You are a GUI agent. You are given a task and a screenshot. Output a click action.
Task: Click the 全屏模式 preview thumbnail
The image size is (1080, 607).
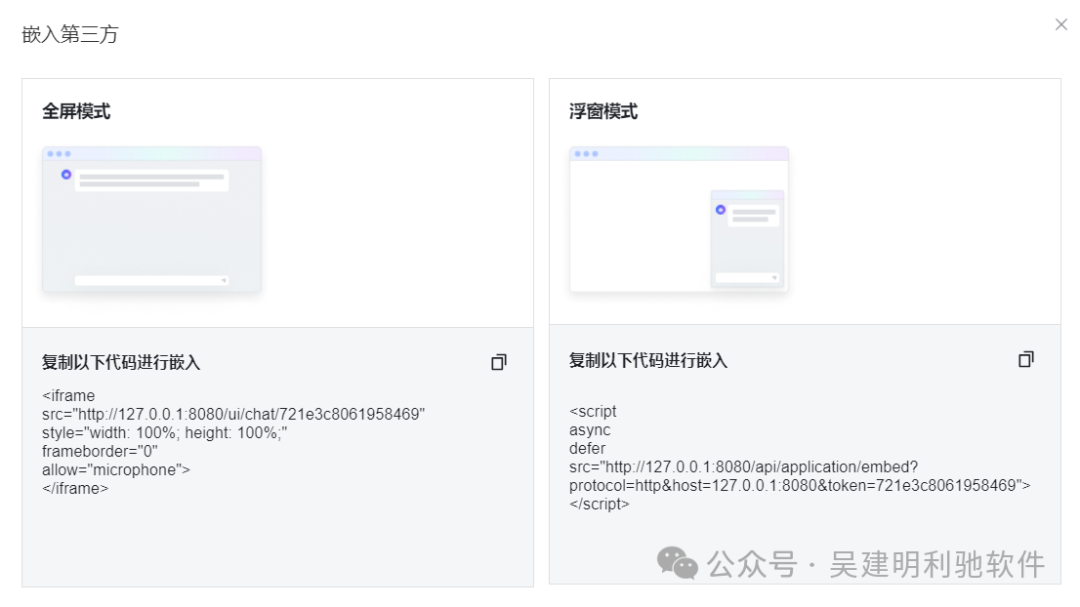pyautogui.click(x=152, y=219)
